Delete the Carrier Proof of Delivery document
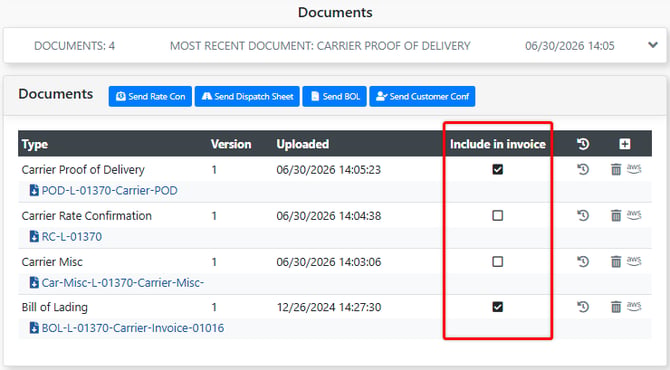The image size is (670, 370). pos(616,170)
